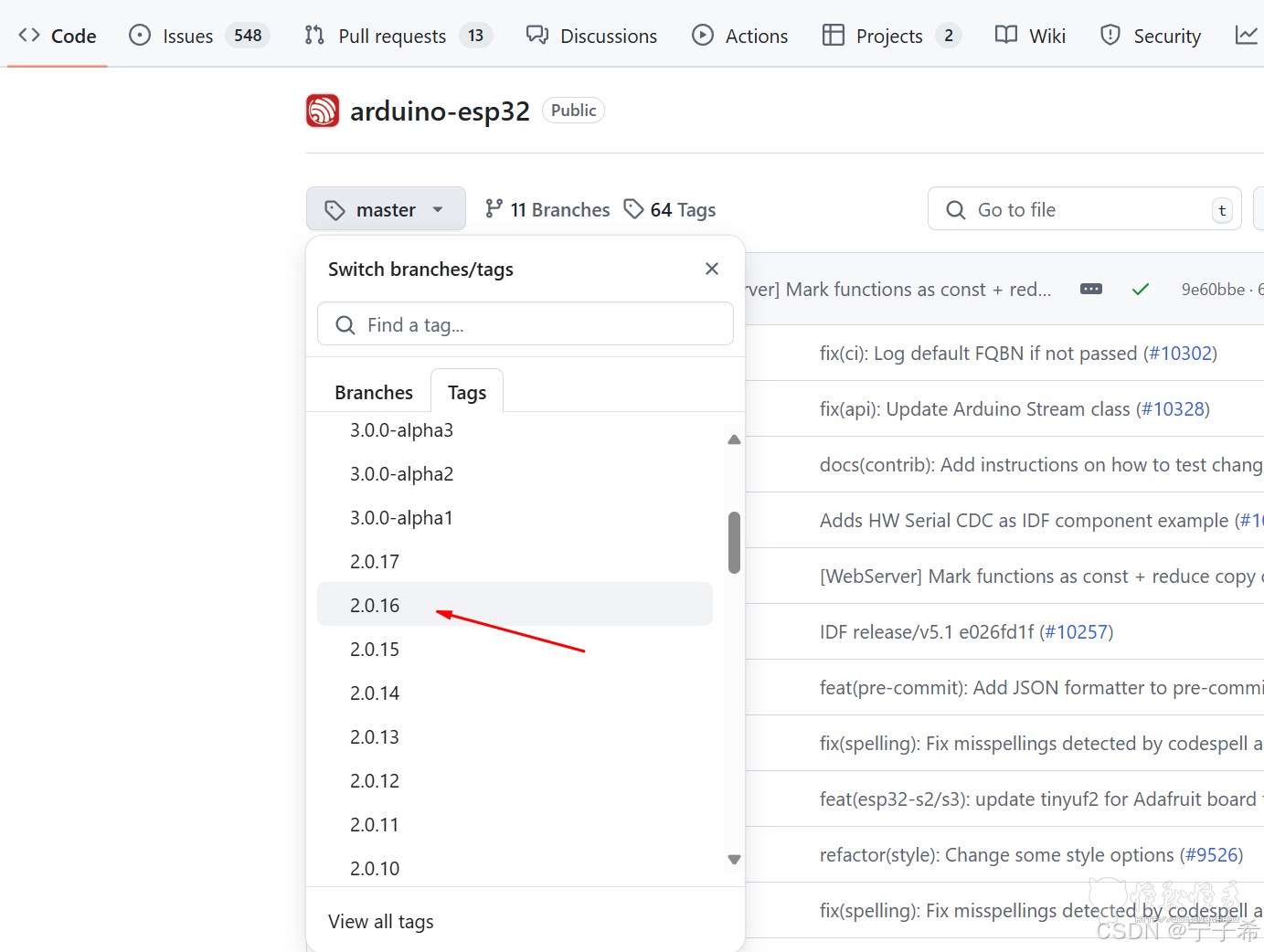Expand commit message ellipsis button
The image size is (1264, 952).
tap(1091, 289)
